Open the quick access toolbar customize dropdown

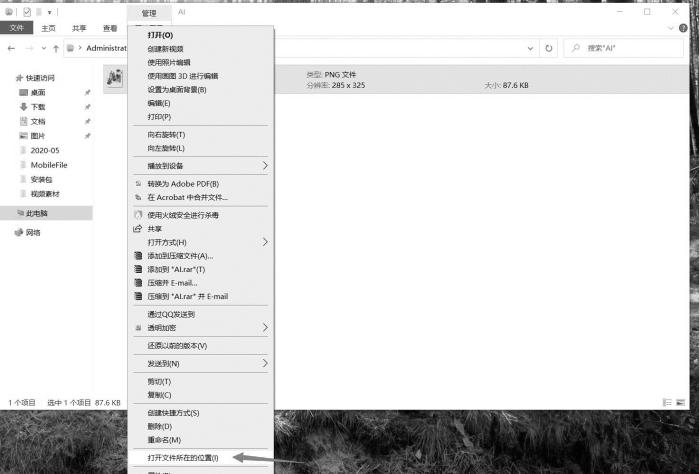click(x=49, y=12)
